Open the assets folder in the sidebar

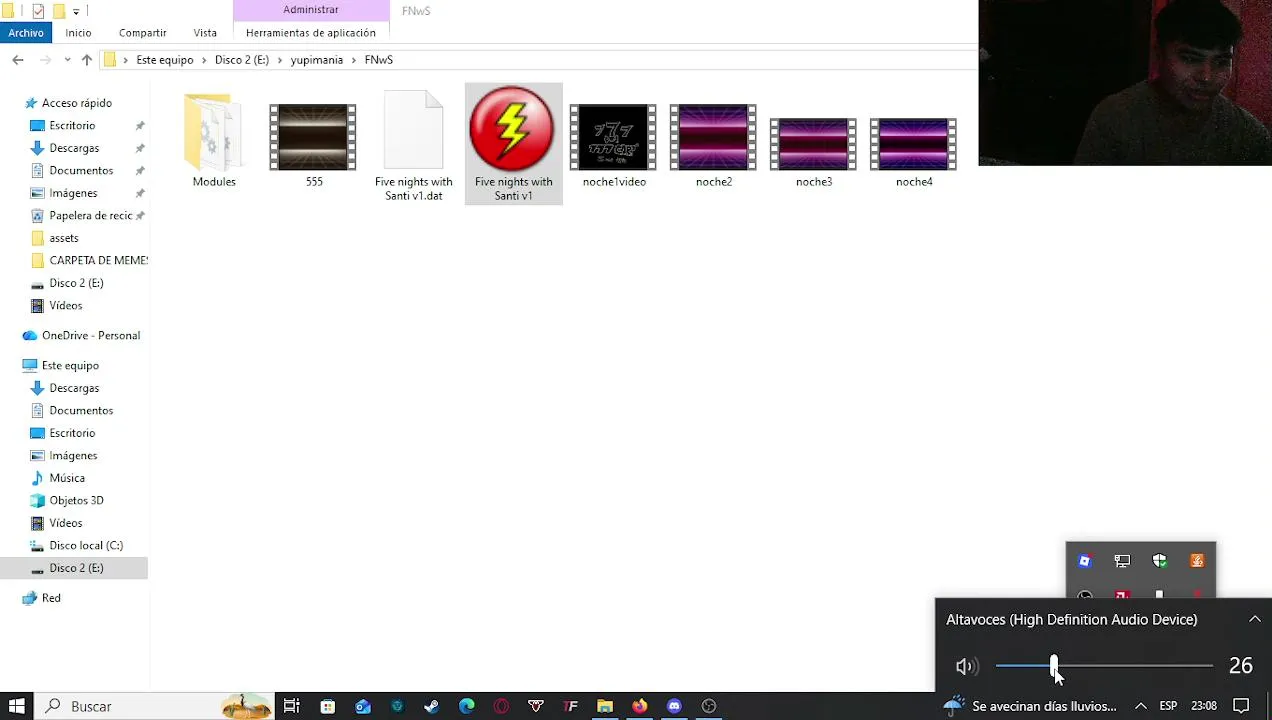point(64,238)
